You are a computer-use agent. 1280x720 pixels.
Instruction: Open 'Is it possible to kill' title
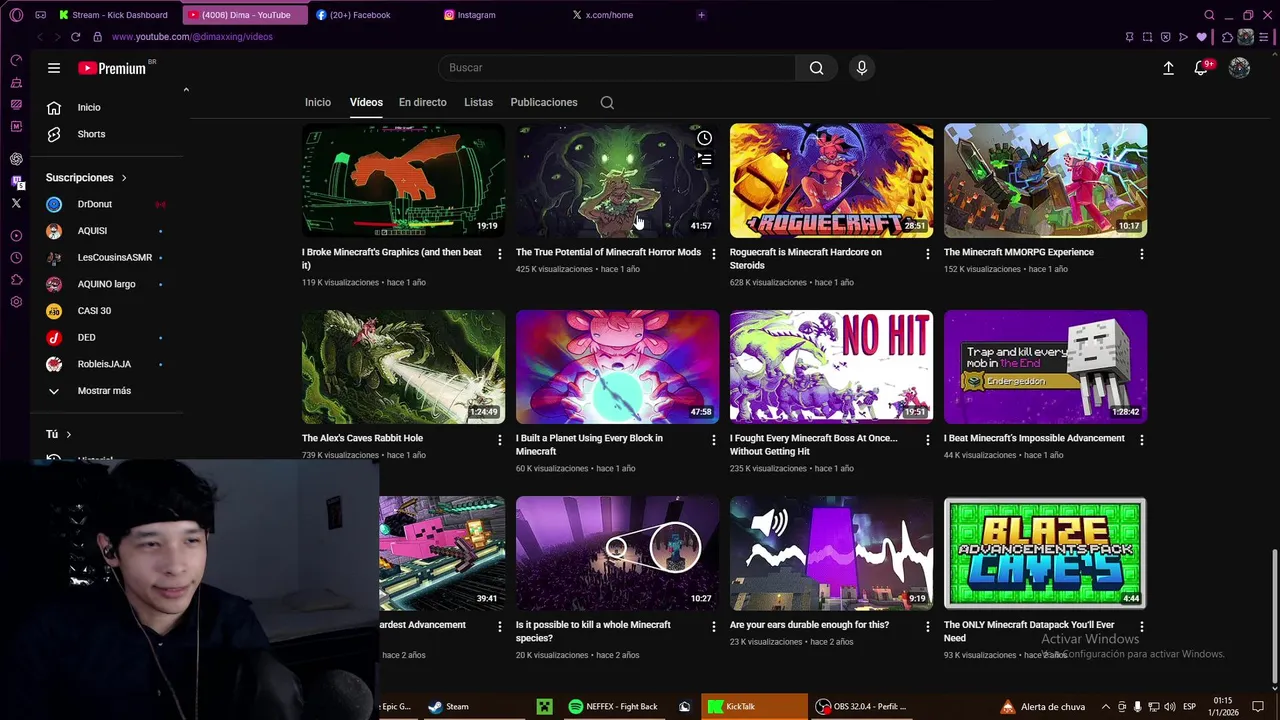coord(593,631)
